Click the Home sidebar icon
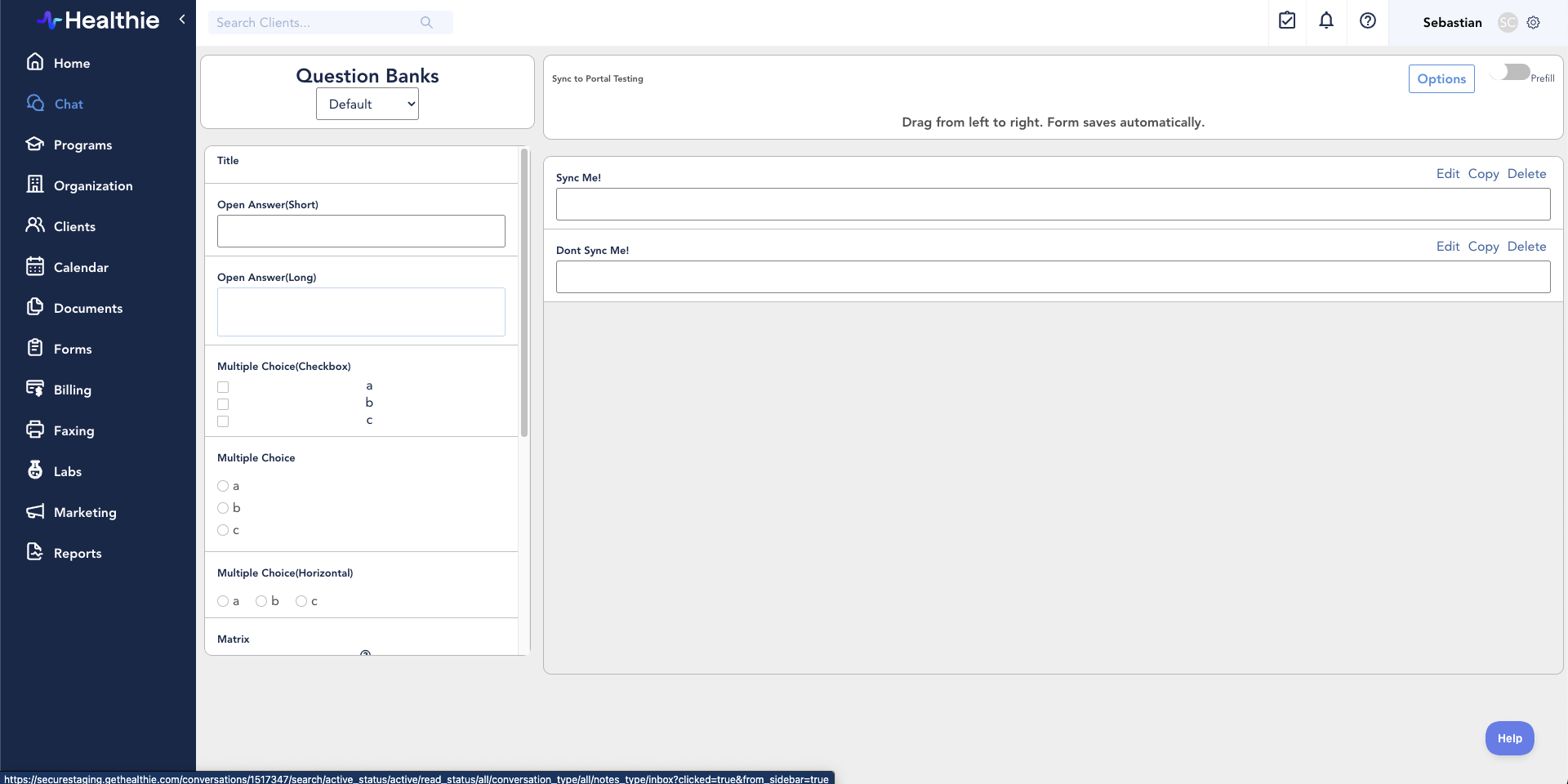1568x784 pixels. (35, 62)
